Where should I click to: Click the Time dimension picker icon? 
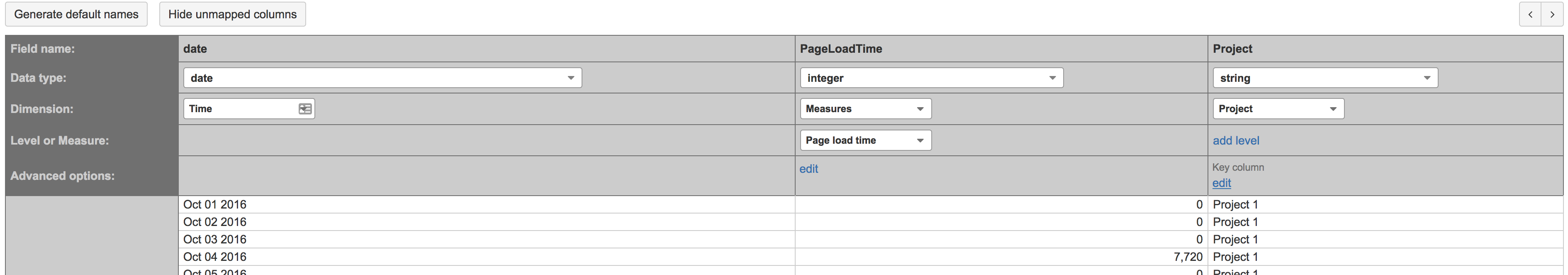pyautogui.click(x=305, y=108)
